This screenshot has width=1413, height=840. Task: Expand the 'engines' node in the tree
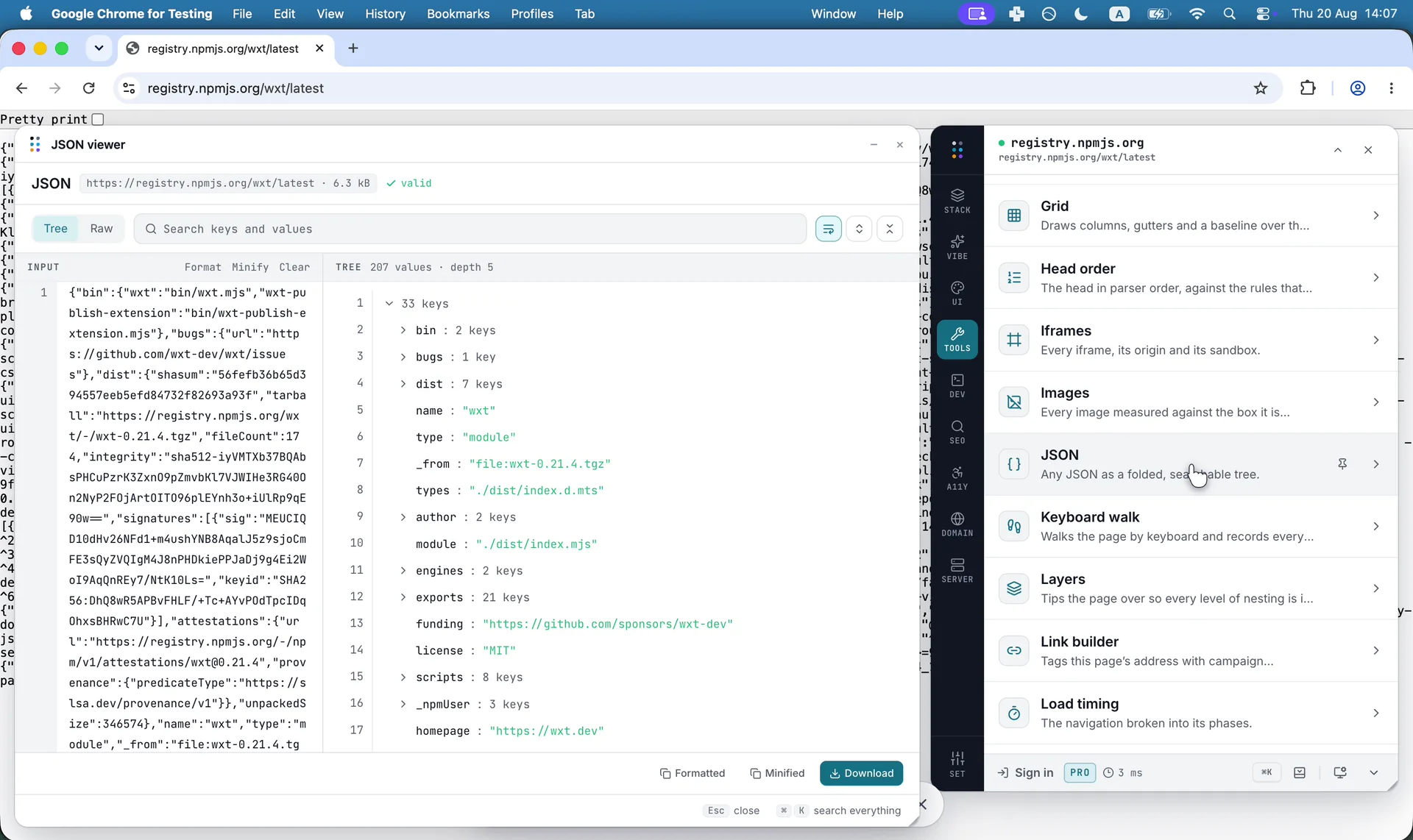coord(403,571)
